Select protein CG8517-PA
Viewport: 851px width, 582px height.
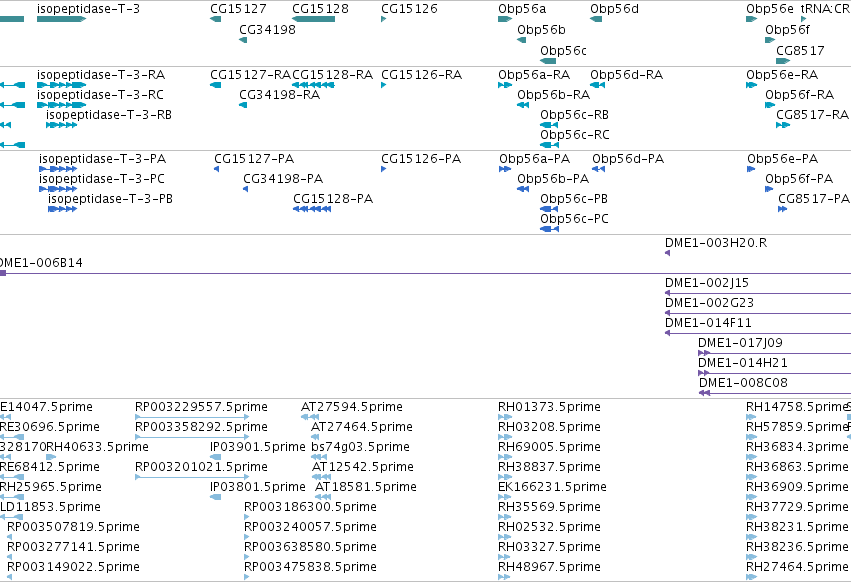814,199
